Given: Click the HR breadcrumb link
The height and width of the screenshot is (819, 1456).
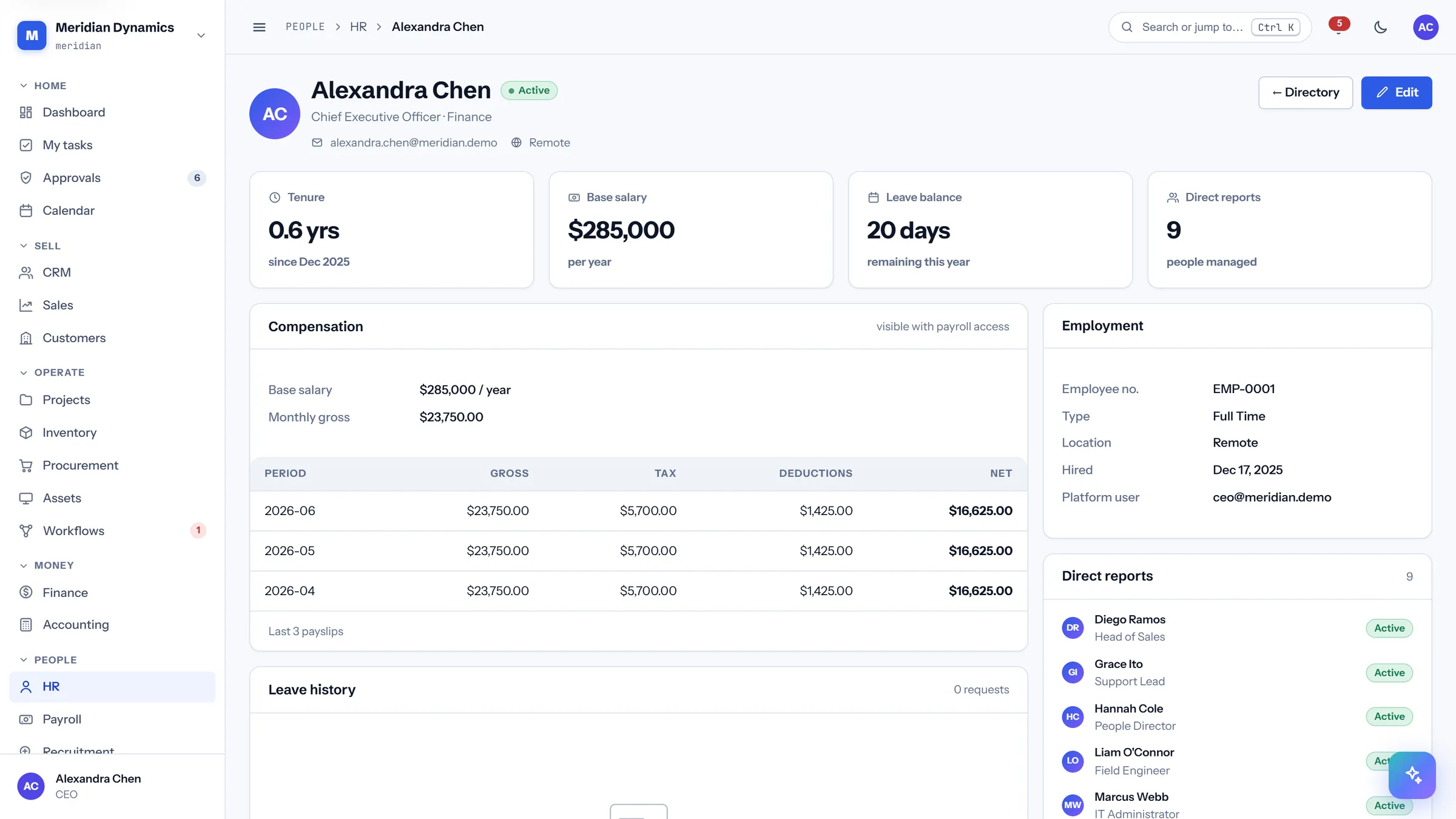Looking at the screenshot, I should [358, 27].
